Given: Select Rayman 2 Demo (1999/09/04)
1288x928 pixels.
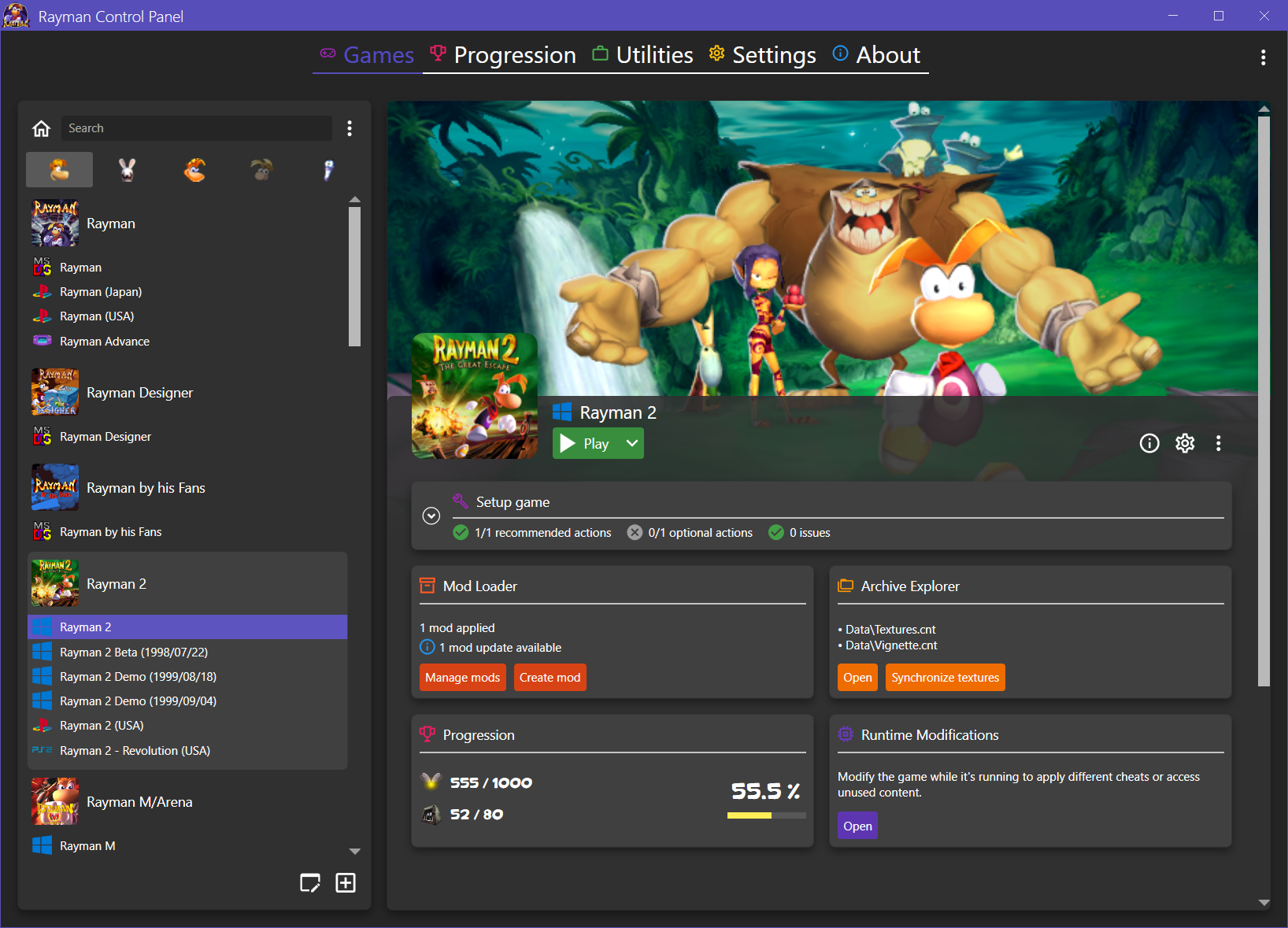Looking at the screenshot, I should click(187, 701).
